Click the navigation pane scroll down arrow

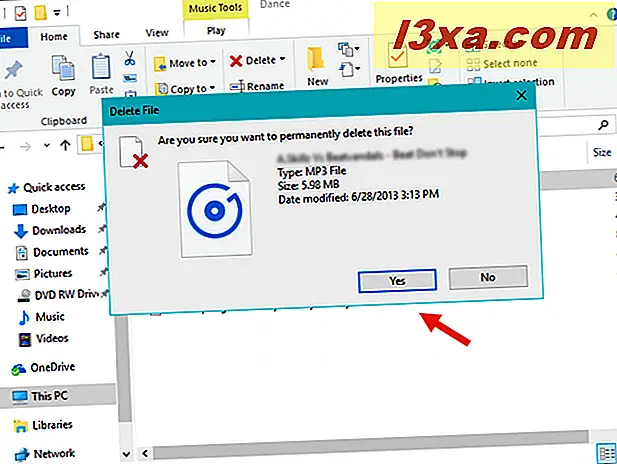[126, 455]
